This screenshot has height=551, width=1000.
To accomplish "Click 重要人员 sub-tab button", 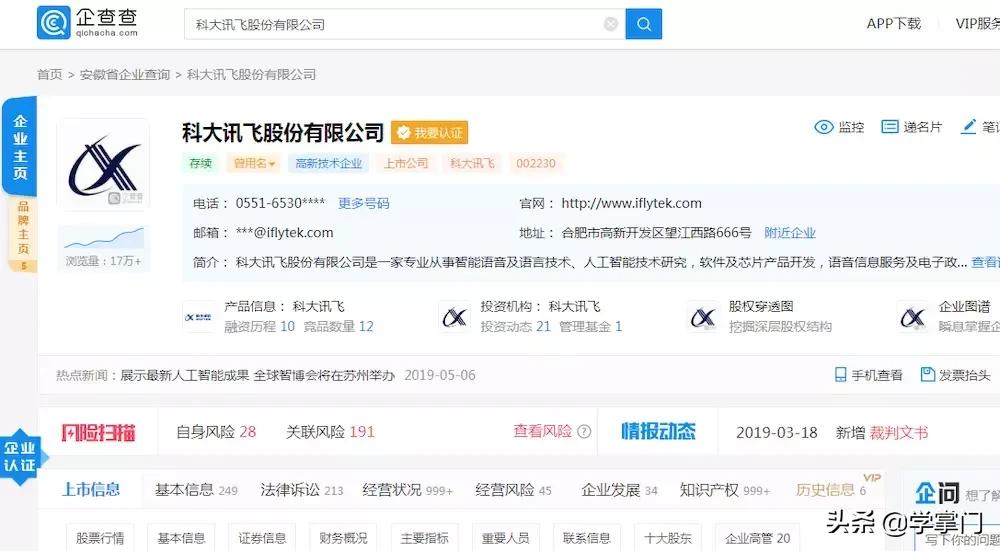I will click(505, 538).
